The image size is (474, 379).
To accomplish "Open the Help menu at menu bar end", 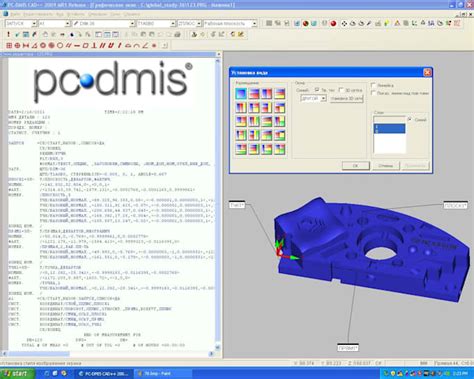I will point(132,14).
